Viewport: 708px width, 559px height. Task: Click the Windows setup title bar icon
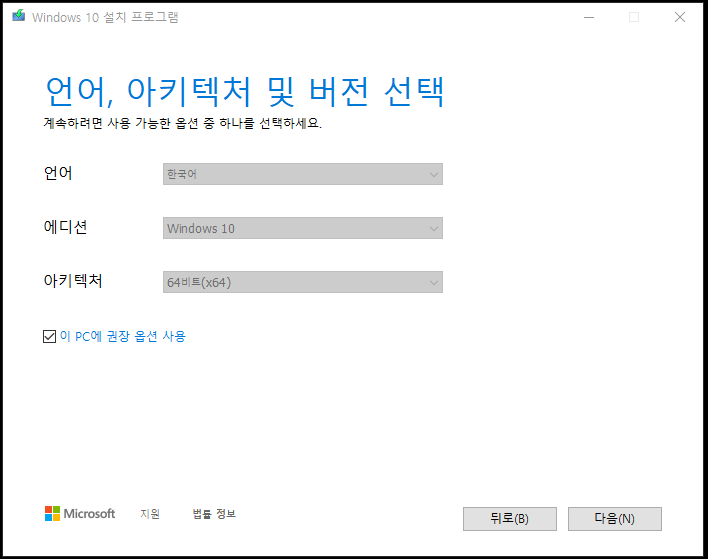pos(19,16)
